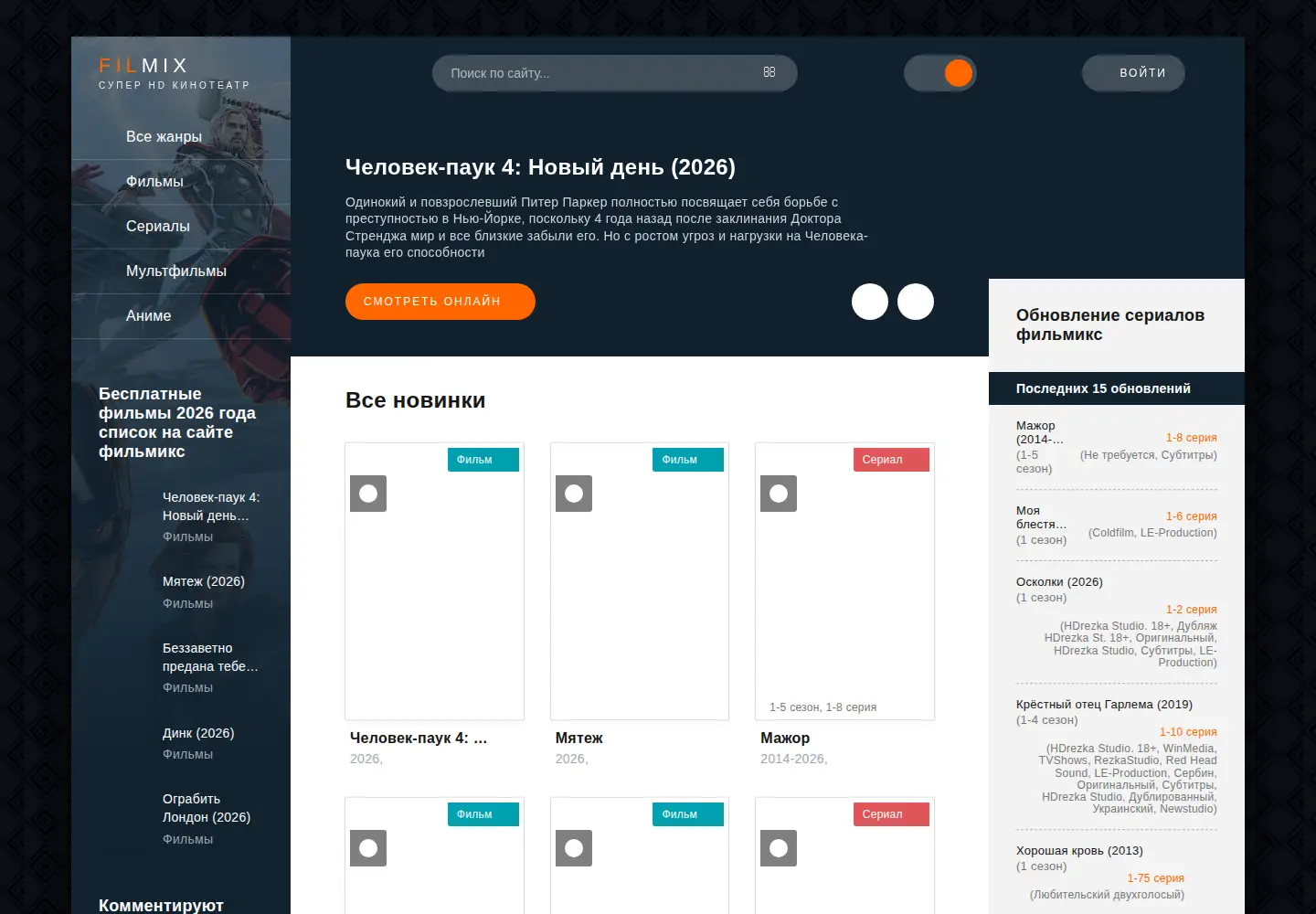
Task: Open sidebar item Ограбить Лондон (2026)
Action: tap(207, 808)
